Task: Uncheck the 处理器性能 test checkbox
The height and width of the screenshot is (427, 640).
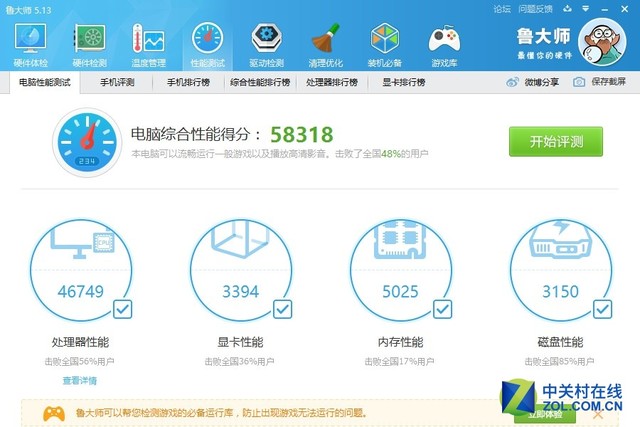Action: [123, 309]
